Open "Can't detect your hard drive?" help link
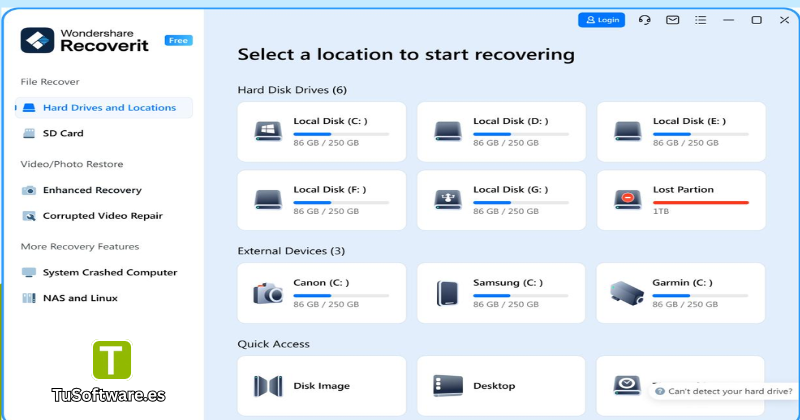Image resolution: width=800 pixels, height=420 pixels. [724, 391]
